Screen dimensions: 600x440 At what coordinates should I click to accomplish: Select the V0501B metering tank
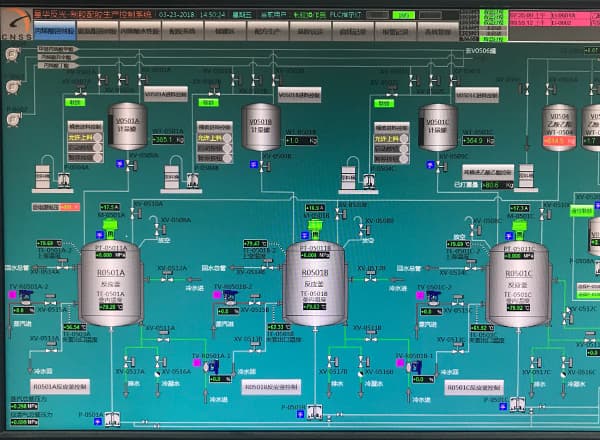pyautogui.click(x=259, y=127)
